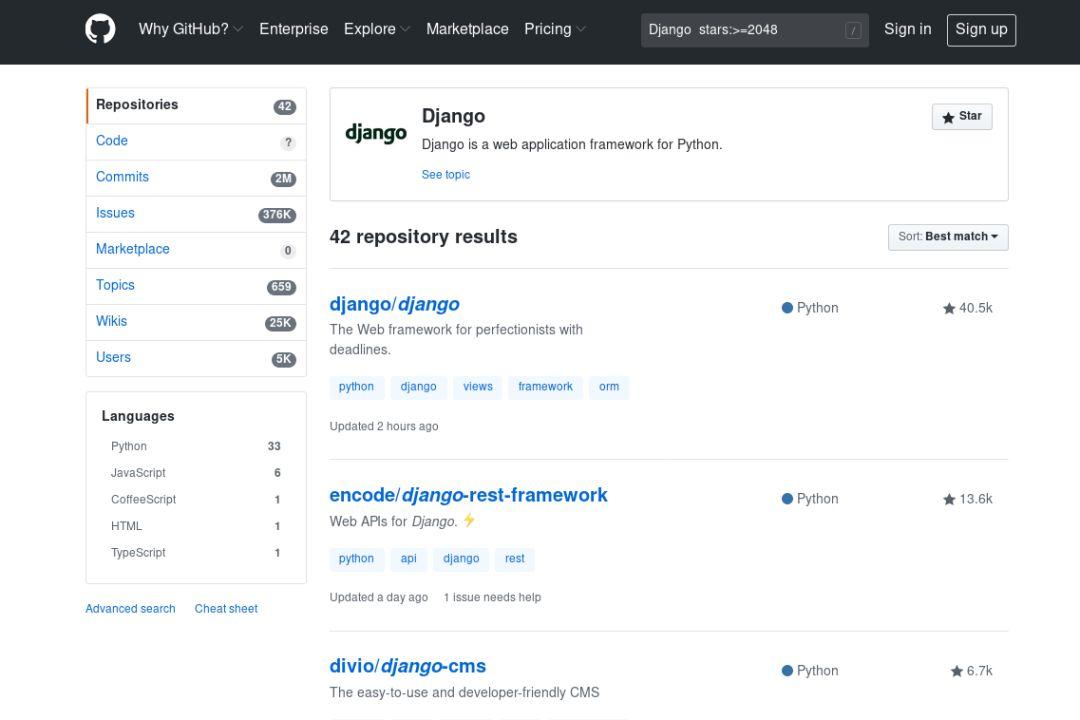Focus the search field containing Django stars:>=2048

(754, 30)
